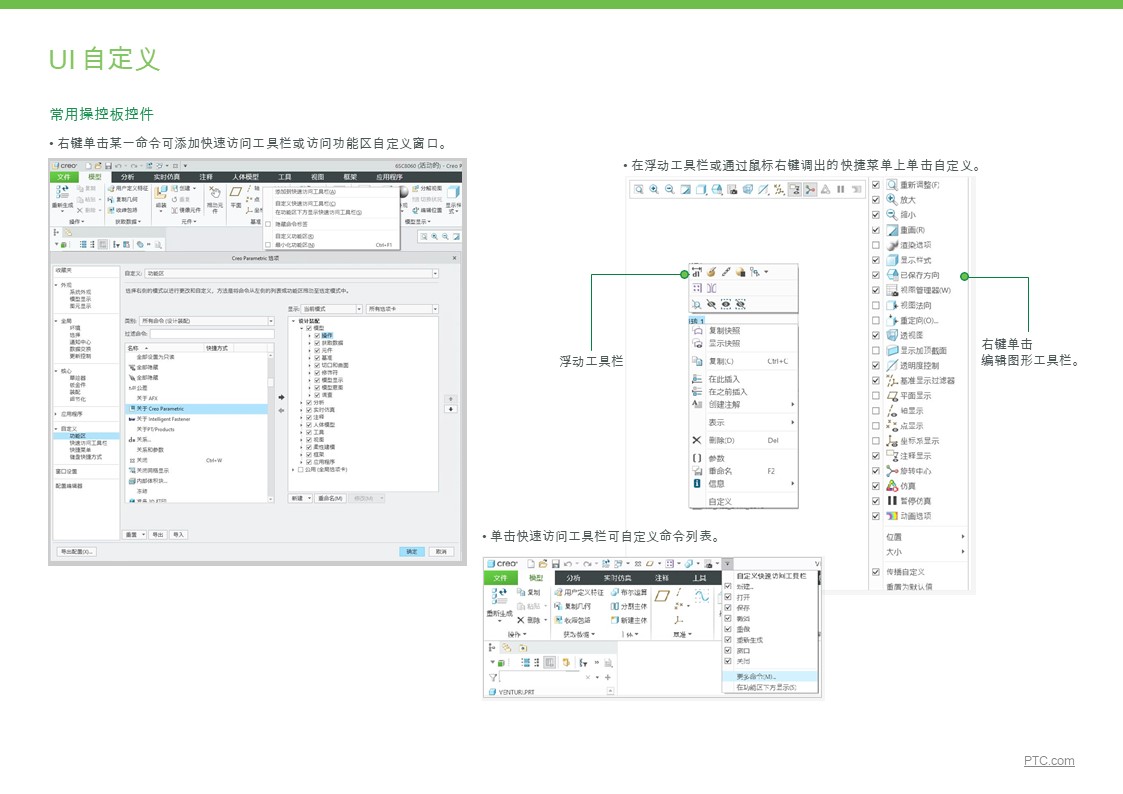
Task: Click 自定义 at bottom of context menu
Action: point(743,502)
